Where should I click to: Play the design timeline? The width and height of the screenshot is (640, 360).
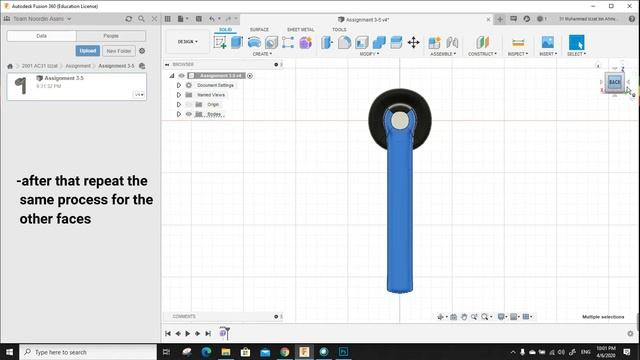click(x=188, y=333)
